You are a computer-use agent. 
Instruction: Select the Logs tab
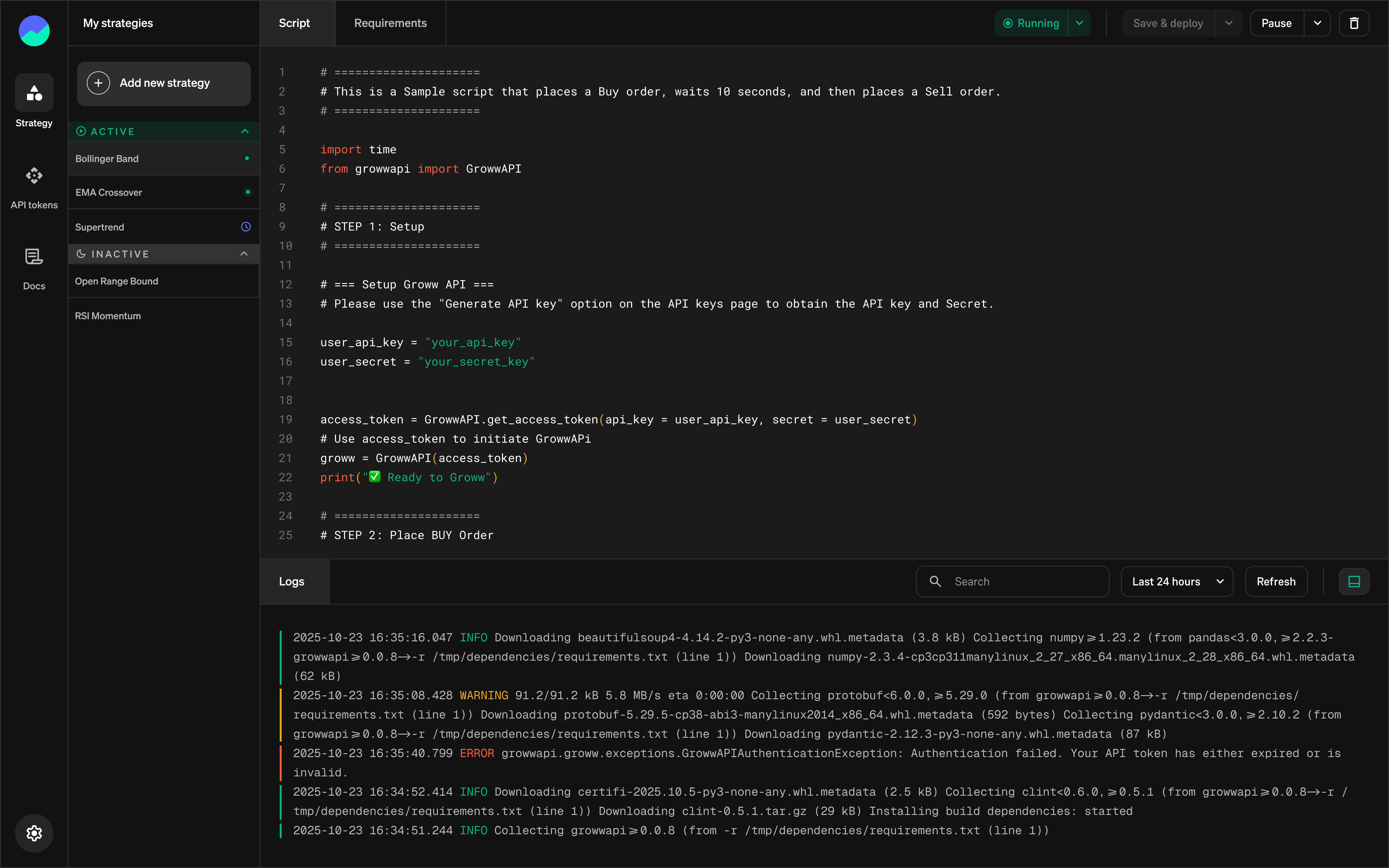pos(292,582)
